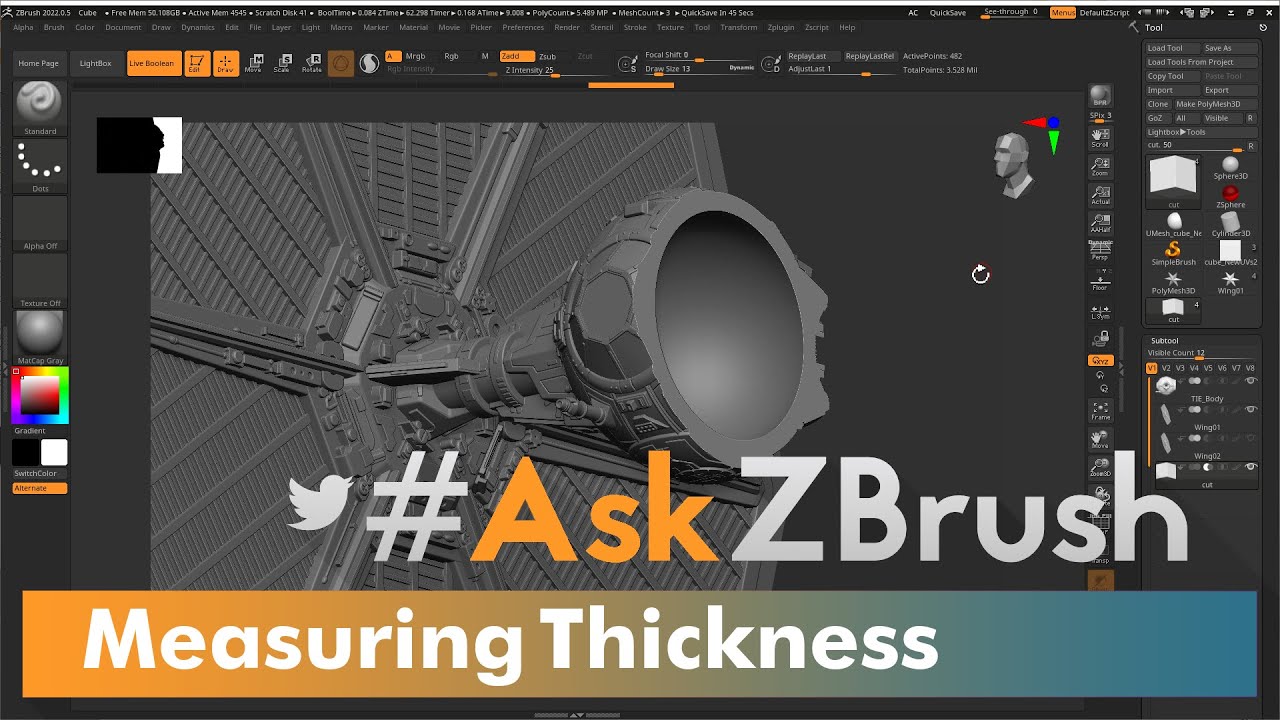The image size is (1280, 720).
Task: Select the Move transform tool
Action: click(x=255, y=64)
